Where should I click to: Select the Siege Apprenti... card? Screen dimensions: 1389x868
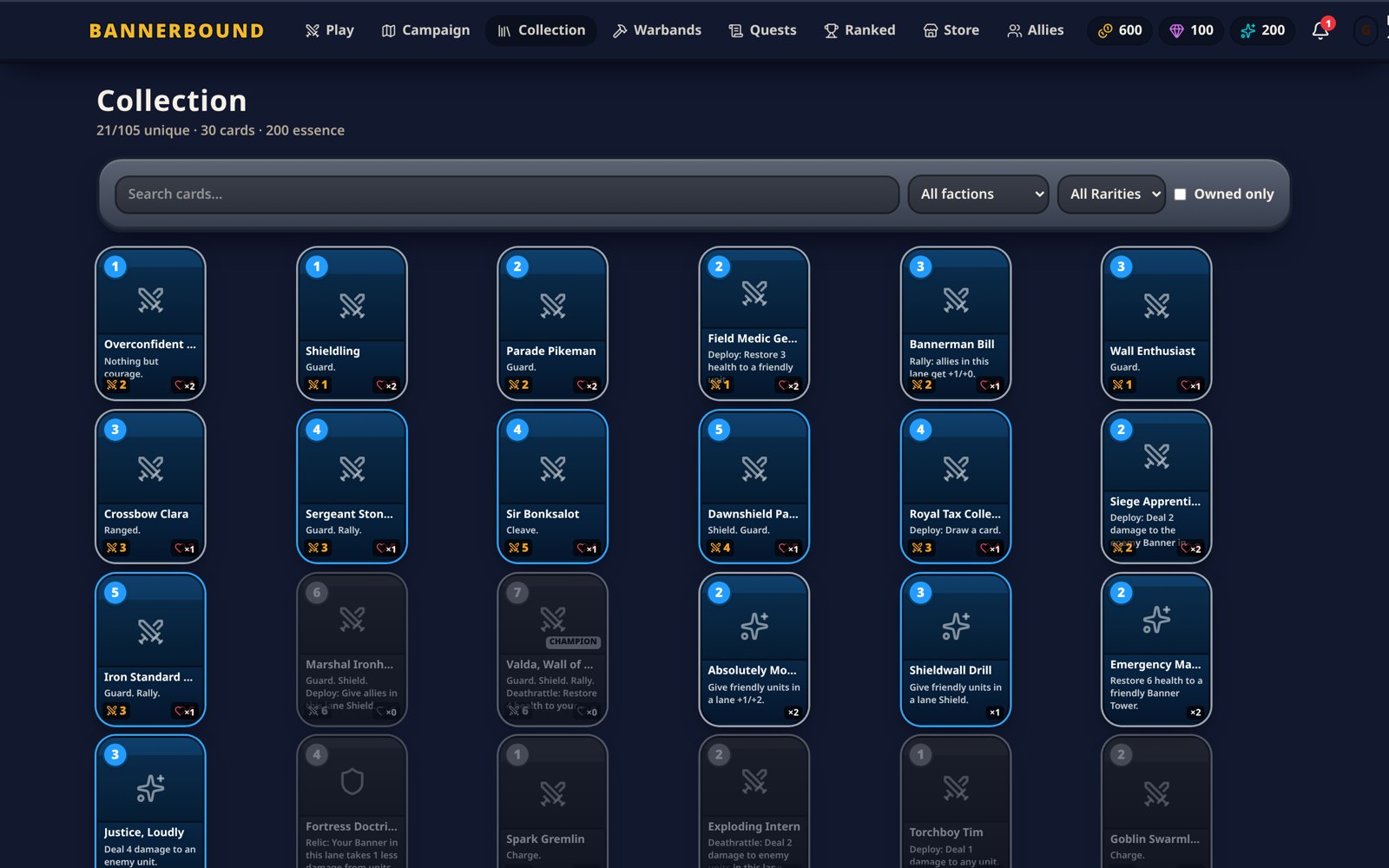[x=1156, y=486]
